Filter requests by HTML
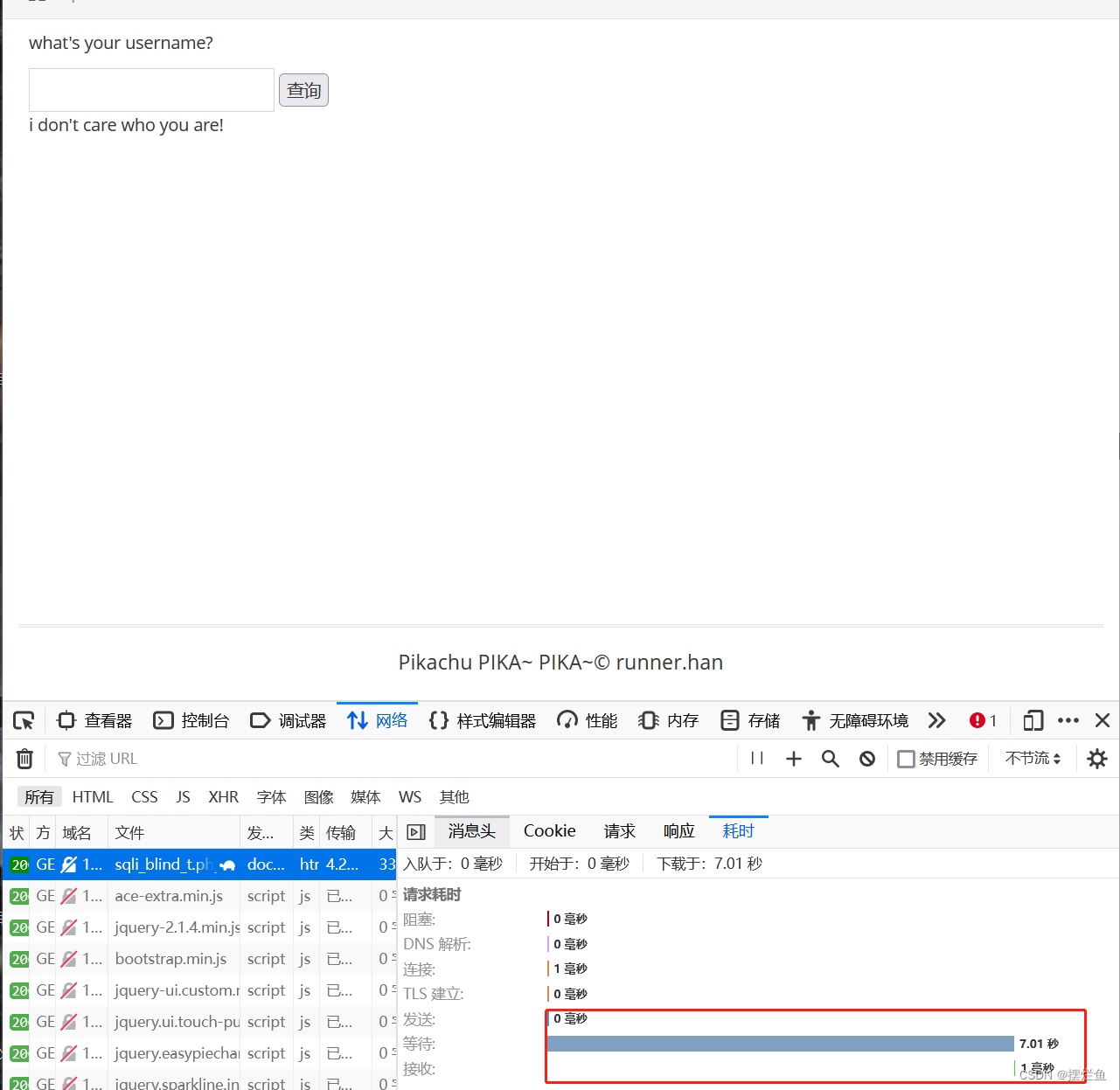Screen dimensions: 1120x1090 pyautogui.click(x=93, y=797)
